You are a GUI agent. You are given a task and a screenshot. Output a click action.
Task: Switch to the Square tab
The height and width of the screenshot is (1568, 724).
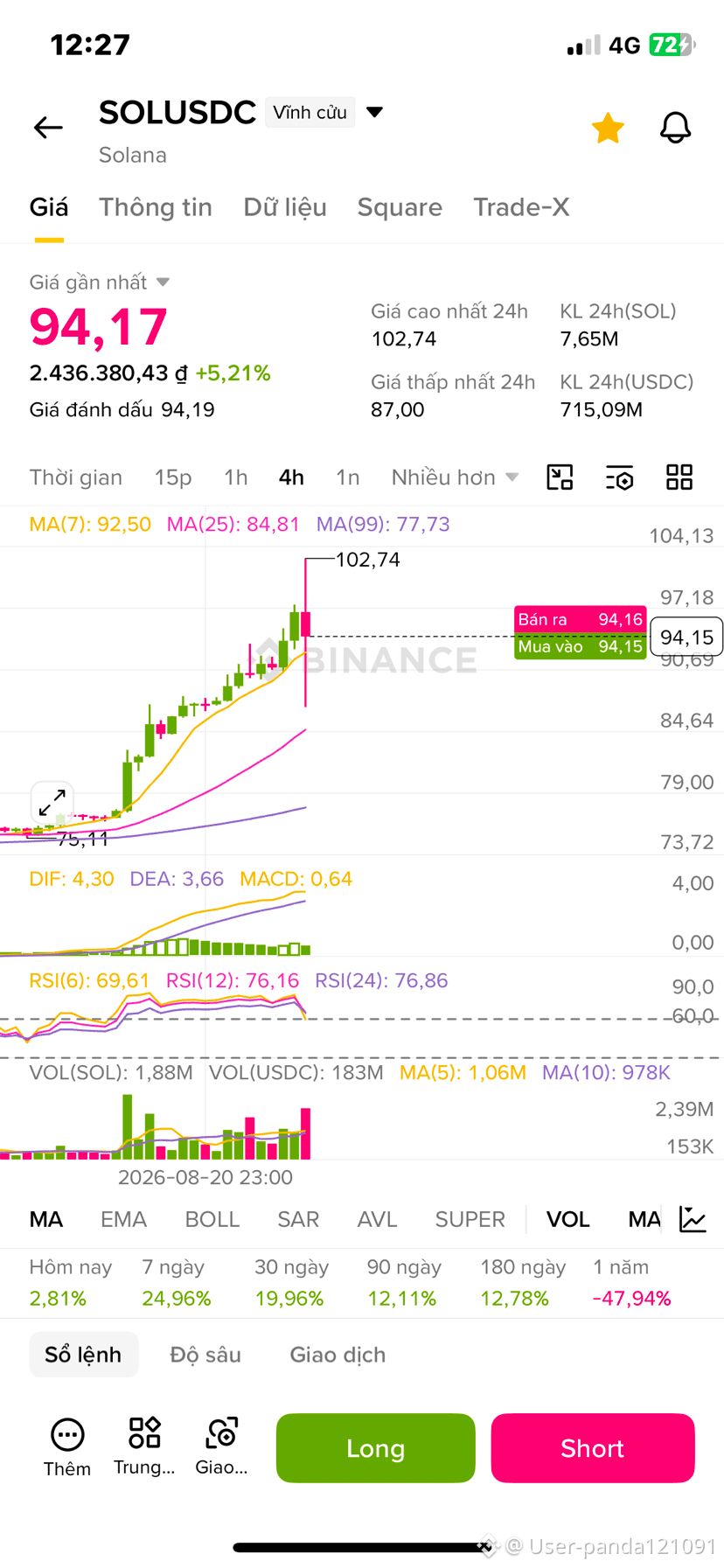point(400,207)
